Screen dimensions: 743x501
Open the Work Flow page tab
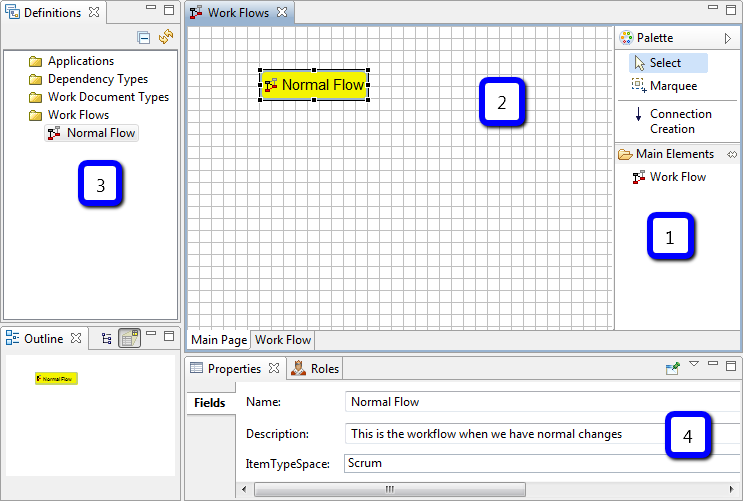click(283, 340)
